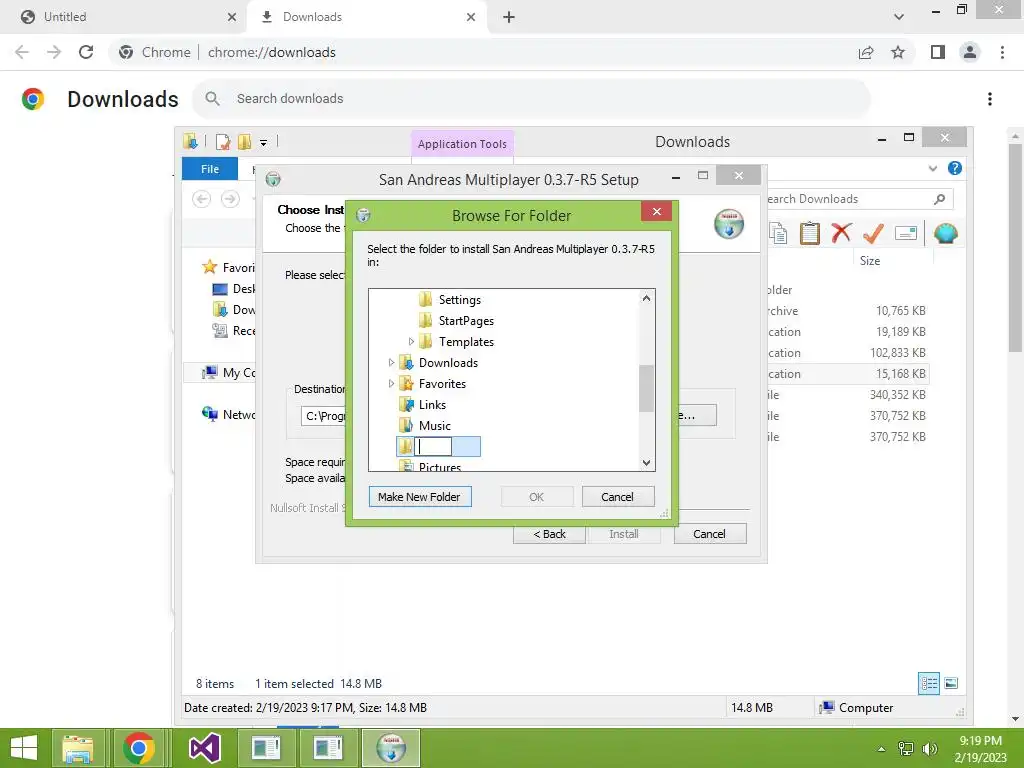Open Chrome three-dot menu
Image resolution: width=1024 pixels, height=768 pixels.
click(1002, 52)
